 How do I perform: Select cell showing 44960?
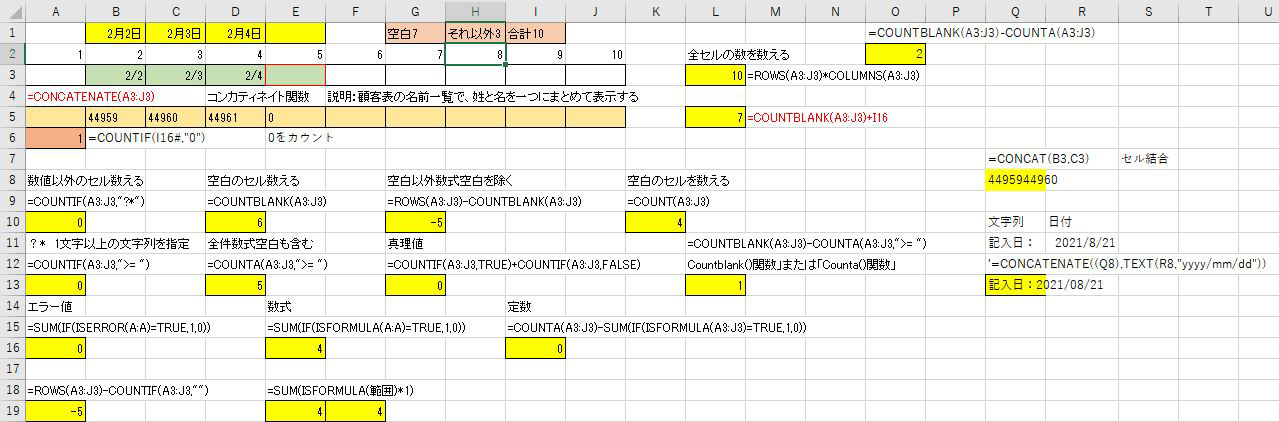pyautogui.click(x=175, y=117)
